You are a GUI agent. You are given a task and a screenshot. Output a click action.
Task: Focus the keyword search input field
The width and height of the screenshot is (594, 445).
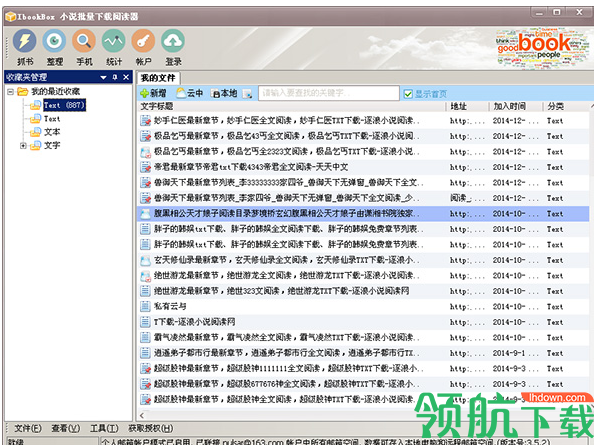328,93
